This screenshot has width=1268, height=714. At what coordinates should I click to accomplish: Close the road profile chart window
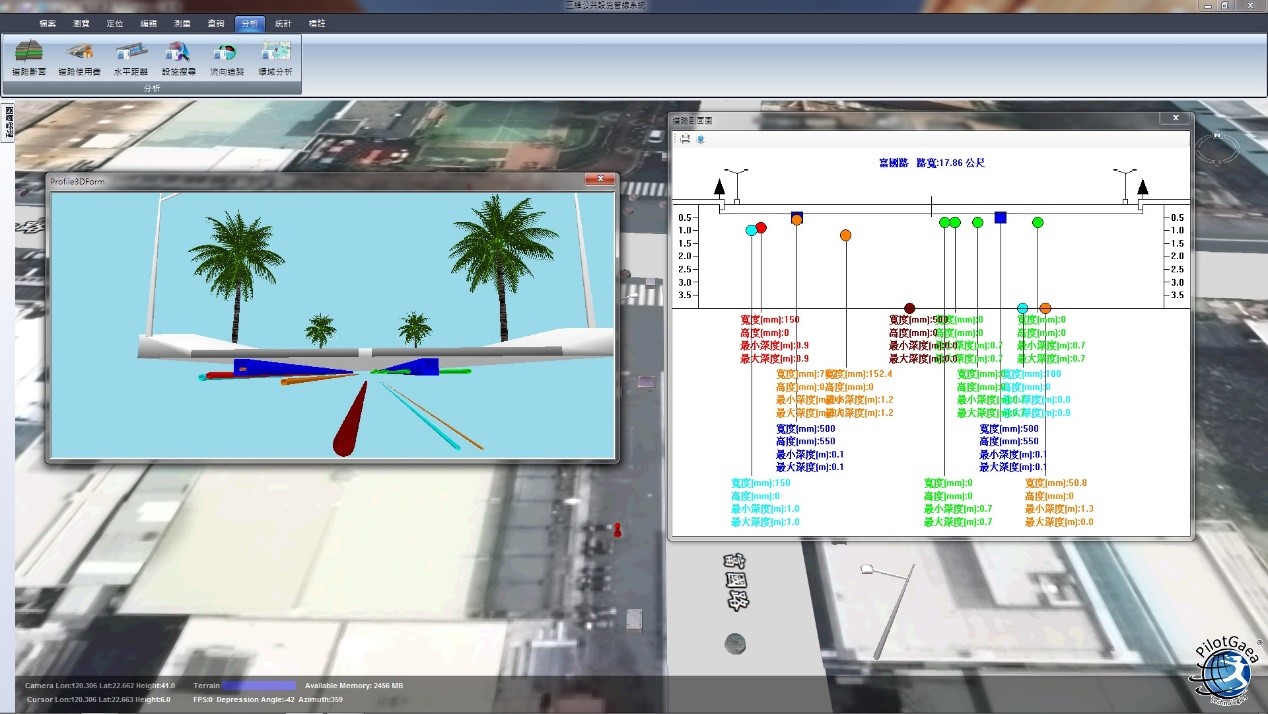point(1174,119)
